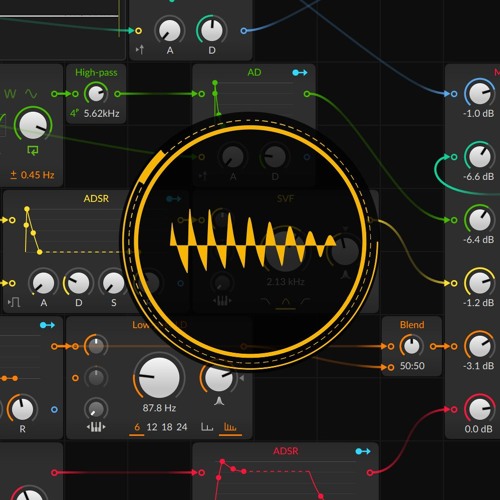Click the 5.62kHz frequency value
Screen dimensions: 500x500
tap(101, 113)
